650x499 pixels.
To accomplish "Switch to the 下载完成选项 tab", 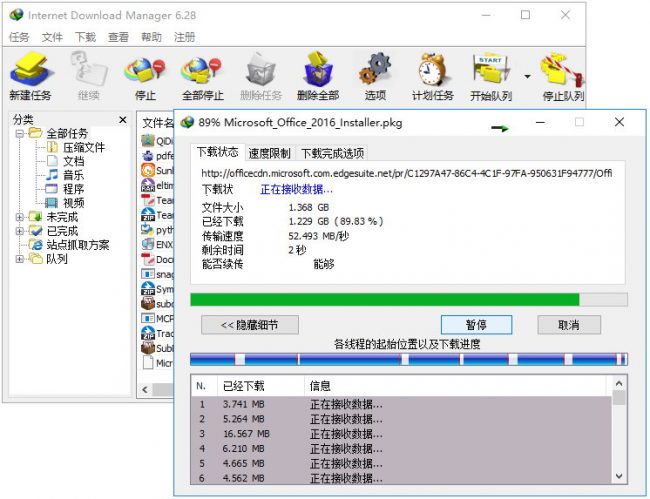I will (332, 153).
